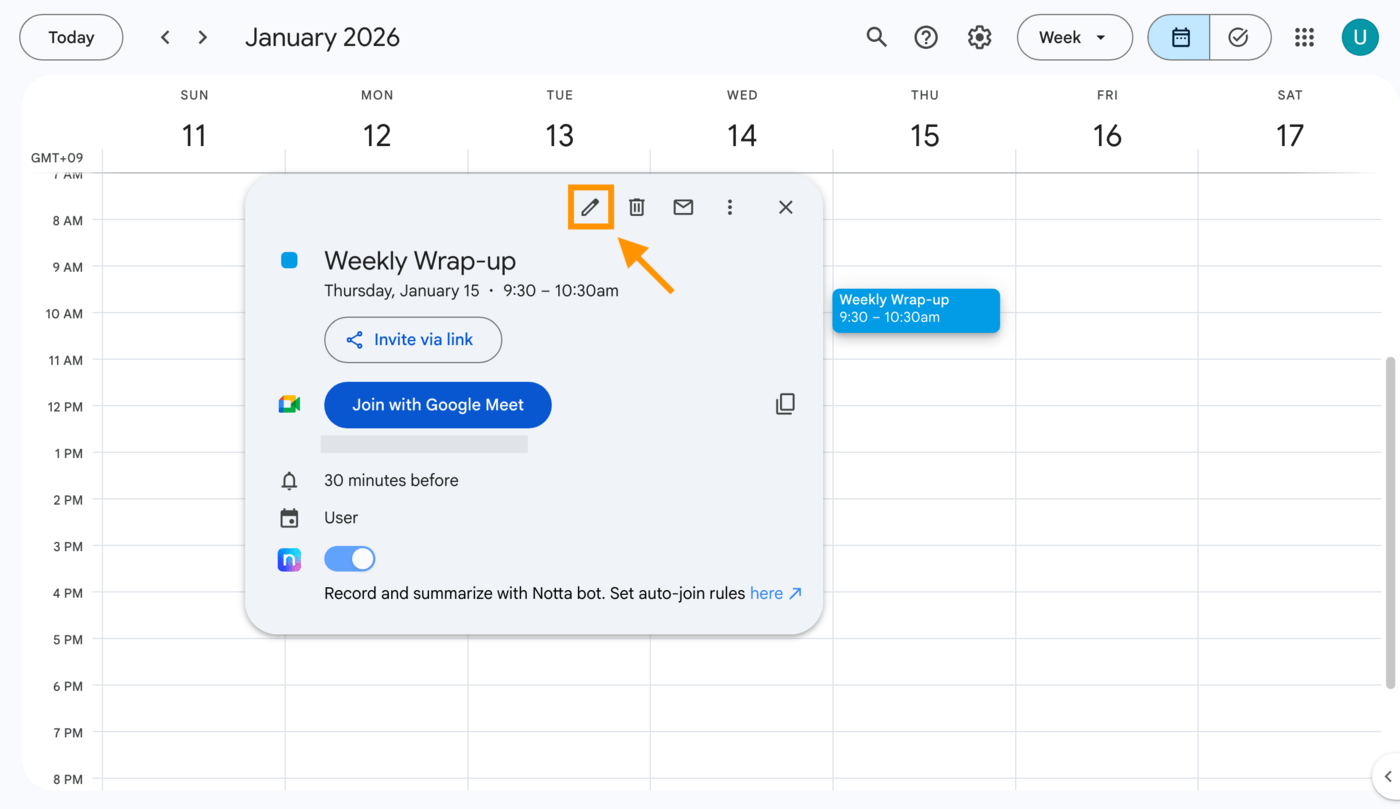
Task: Copy the Google Meet link
Action: point(785,404)
